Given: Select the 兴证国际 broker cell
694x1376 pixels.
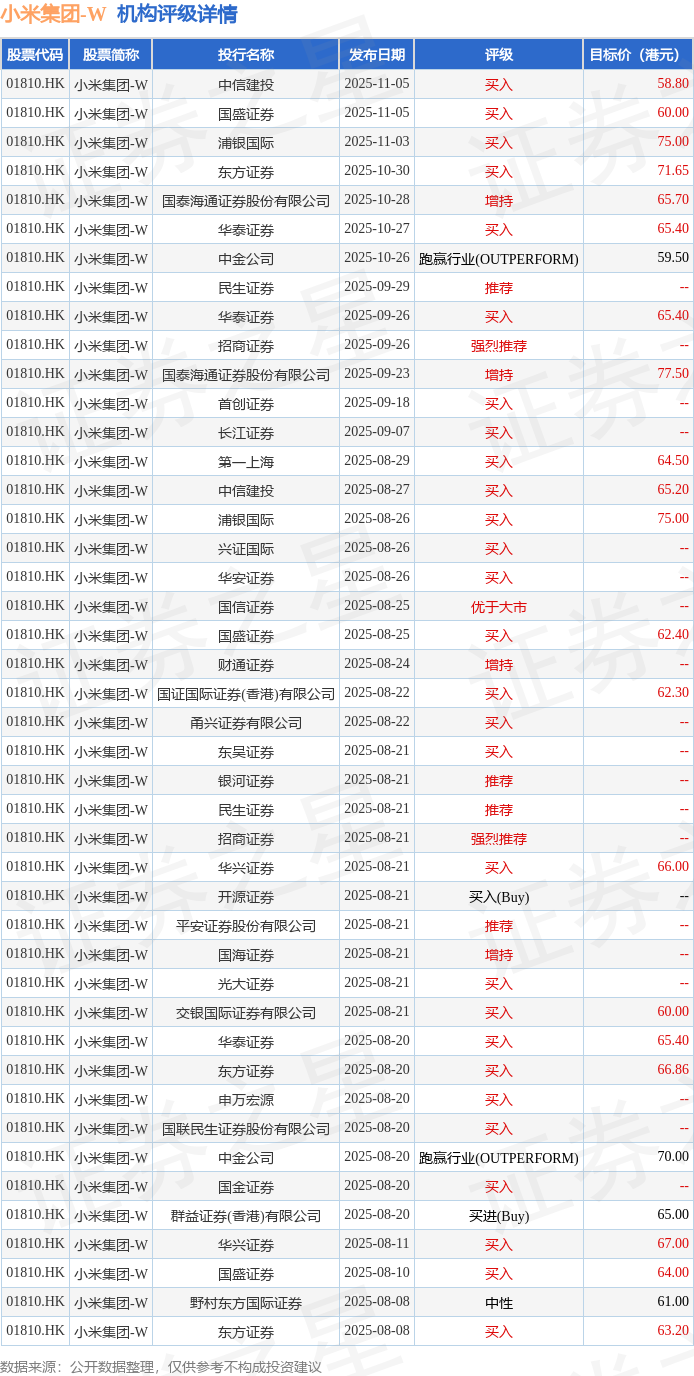Looking at the screenshot, I should pyautogui.click(x=246, y=548).
